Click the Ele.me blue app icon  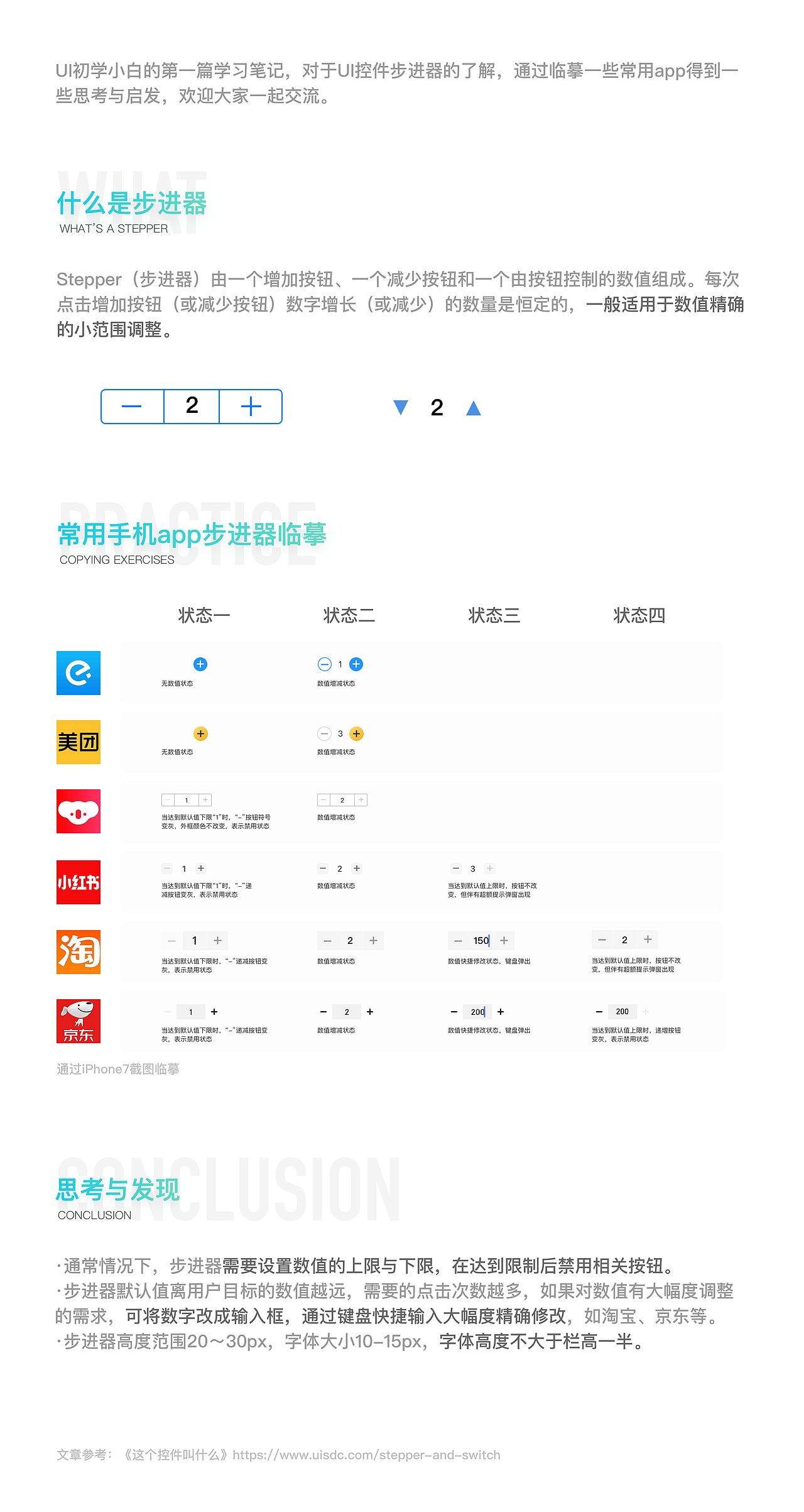click(79, 673)
